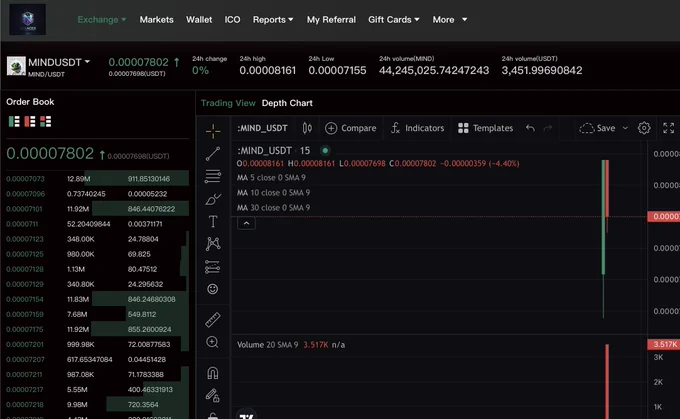Toggle stay in drawing mode
Viewport: 680px width, 419px height.
[x=212, y=395]
